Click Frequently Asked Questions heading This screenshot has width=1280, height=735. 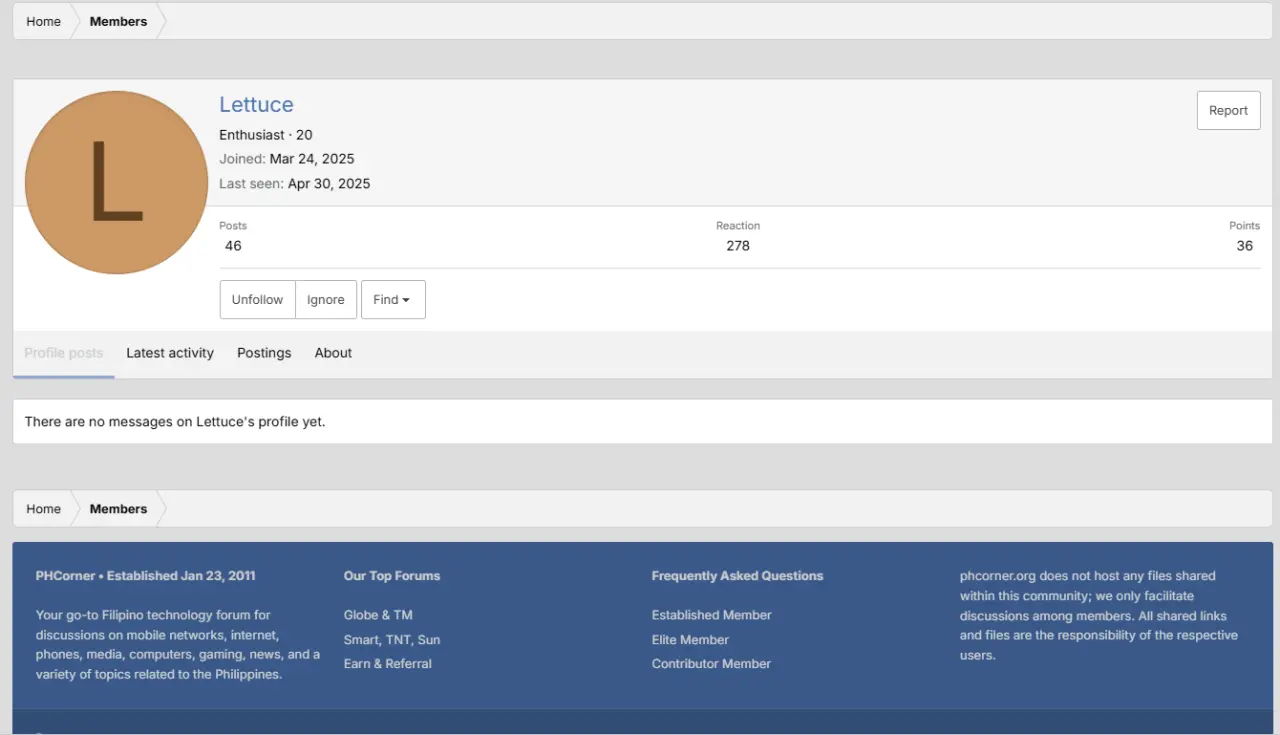point(738,576)
